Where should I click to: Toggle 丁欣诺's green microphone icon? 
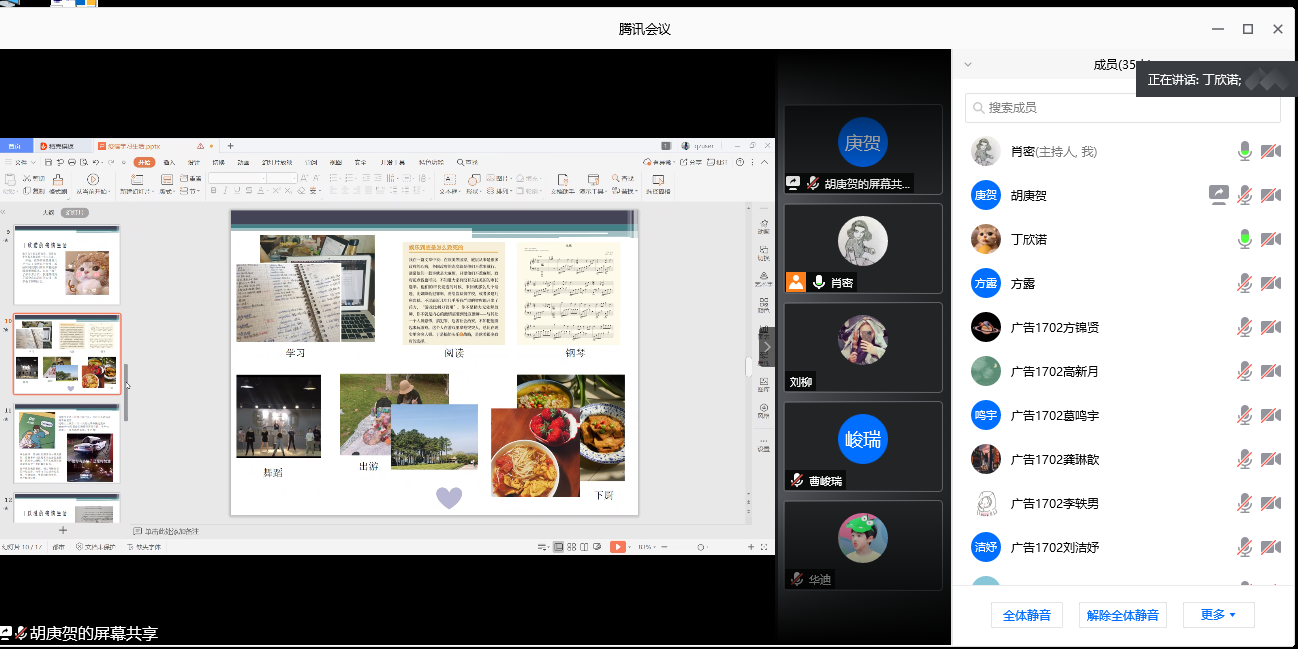coord(1244,239)
